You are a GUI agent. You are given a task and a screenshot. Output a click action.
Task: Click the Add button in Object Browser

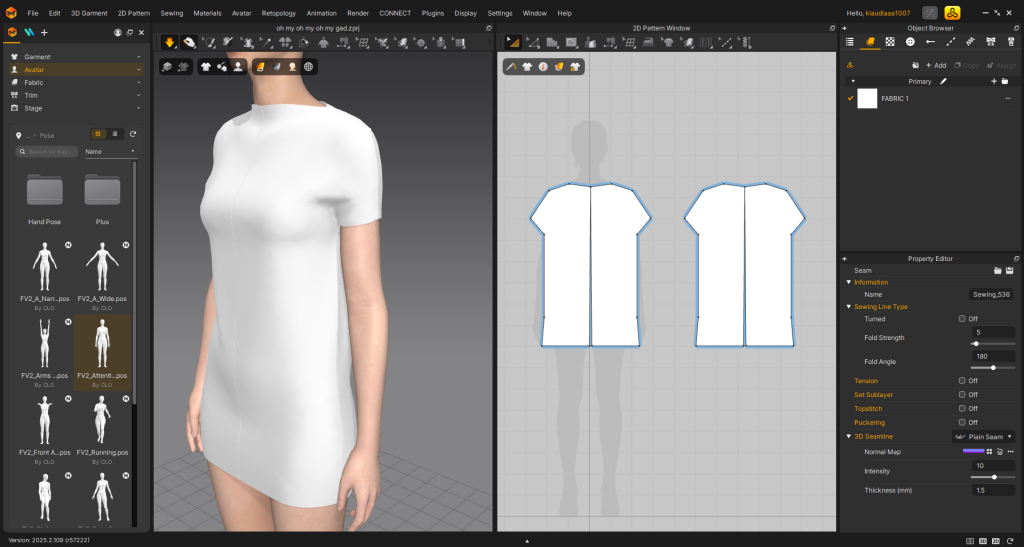tap(934, 65)
